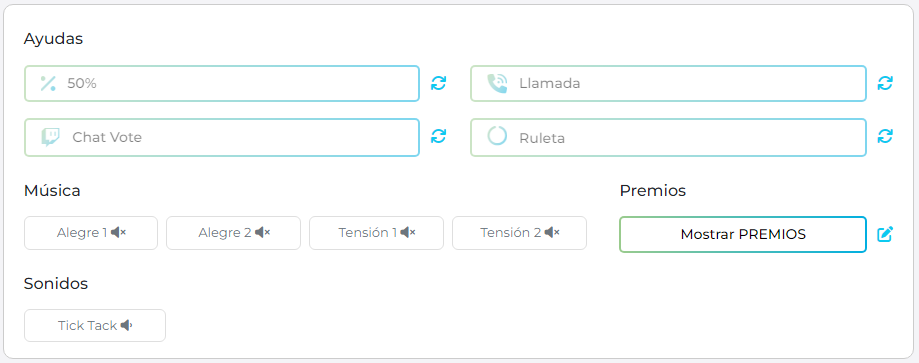Viewport: 919px width, 363px height.
Task: Toggle the muted speaker on Tensión 1
Action: [x=408, y=233]
